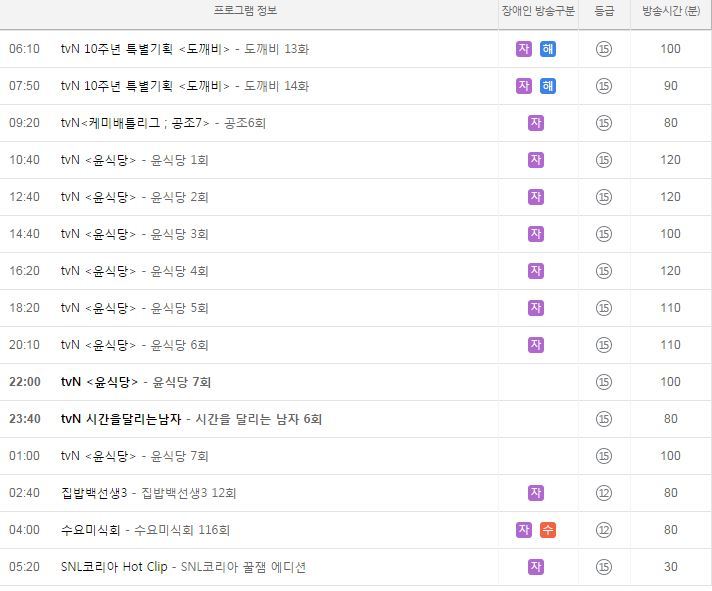Click the 18:20 time cell
712x591 pixels.
tap(24, 308)
